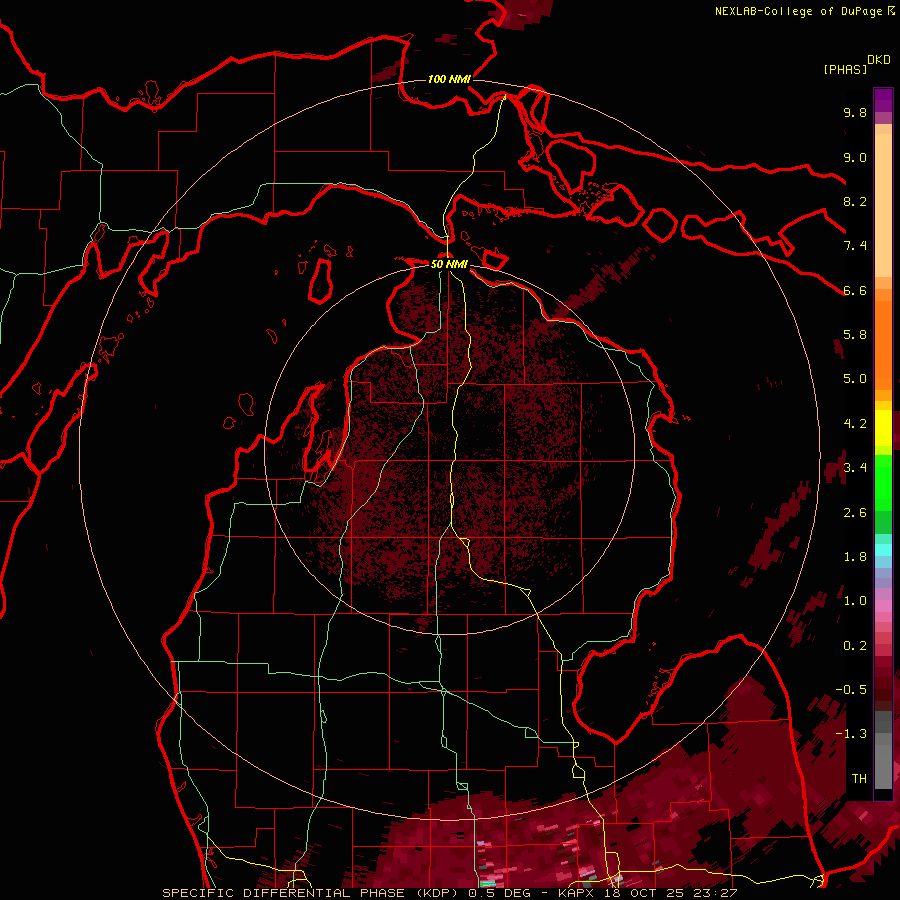Click the DKD [PHAS] legend unit label

[x=857, y=65]
